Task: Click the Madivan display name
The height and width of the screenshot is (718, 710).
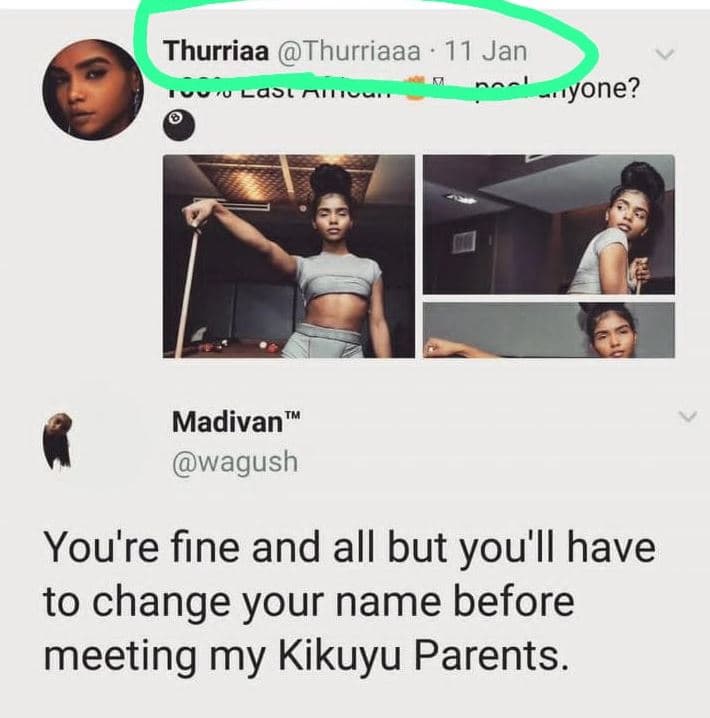Action: (x=228, y=421)
